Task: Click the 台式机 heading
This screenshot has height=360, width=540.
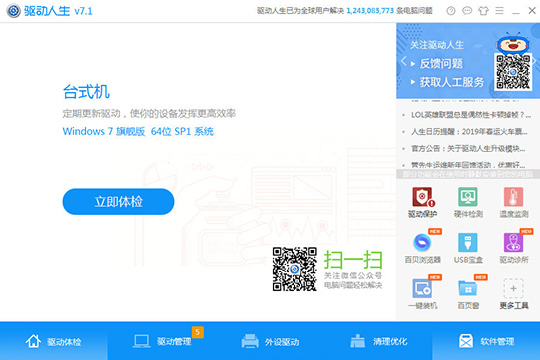Action: click(x=86, y=92)
